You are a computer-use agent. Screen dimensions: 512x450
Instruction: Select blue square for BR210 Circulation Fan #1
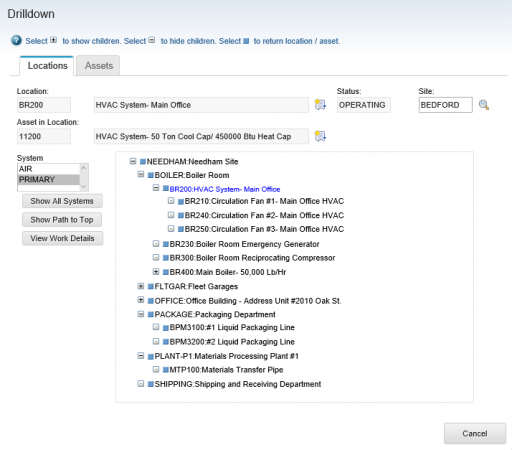(x=181, y=201)
